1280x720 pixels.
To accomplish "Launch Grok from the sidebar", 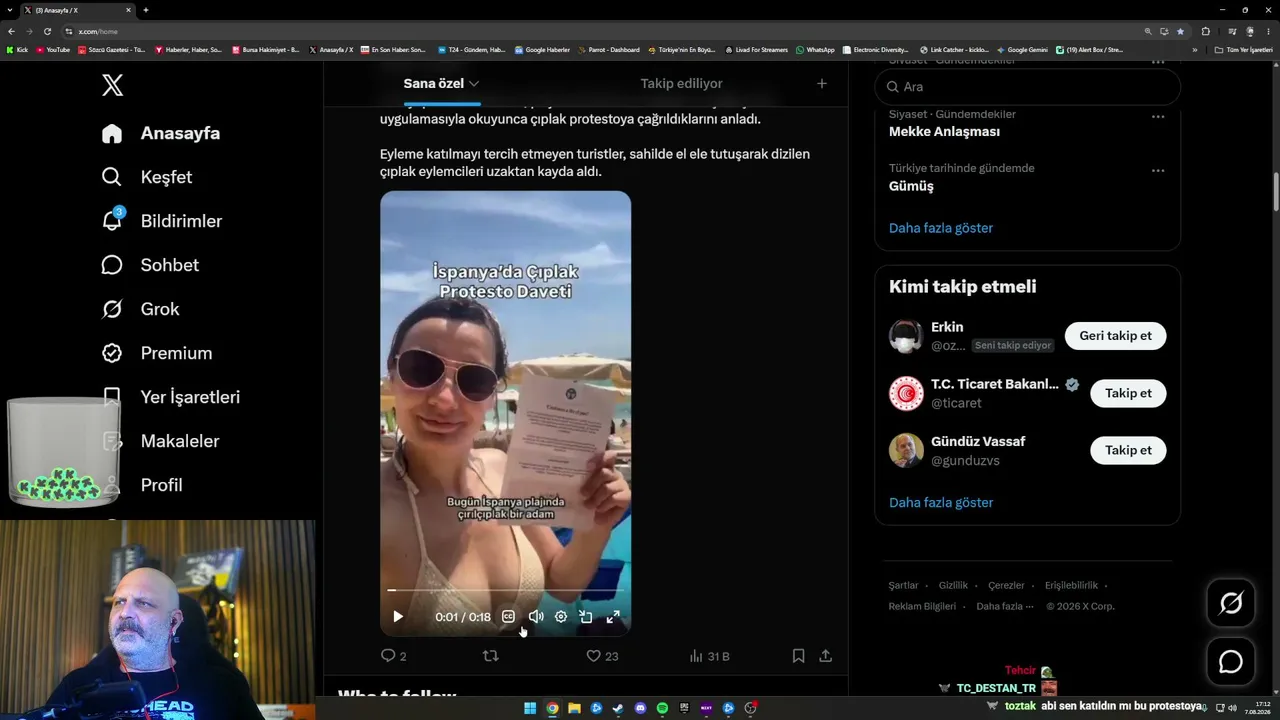I will [140, 309].
